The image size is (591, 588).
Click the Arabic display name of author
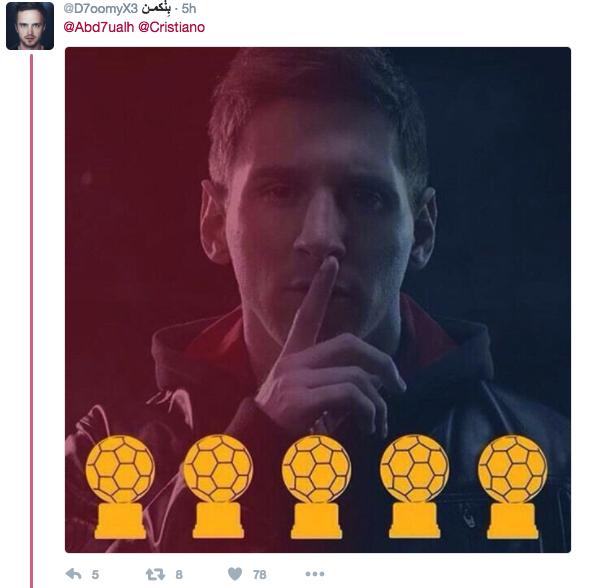click(x=156, y=9)
